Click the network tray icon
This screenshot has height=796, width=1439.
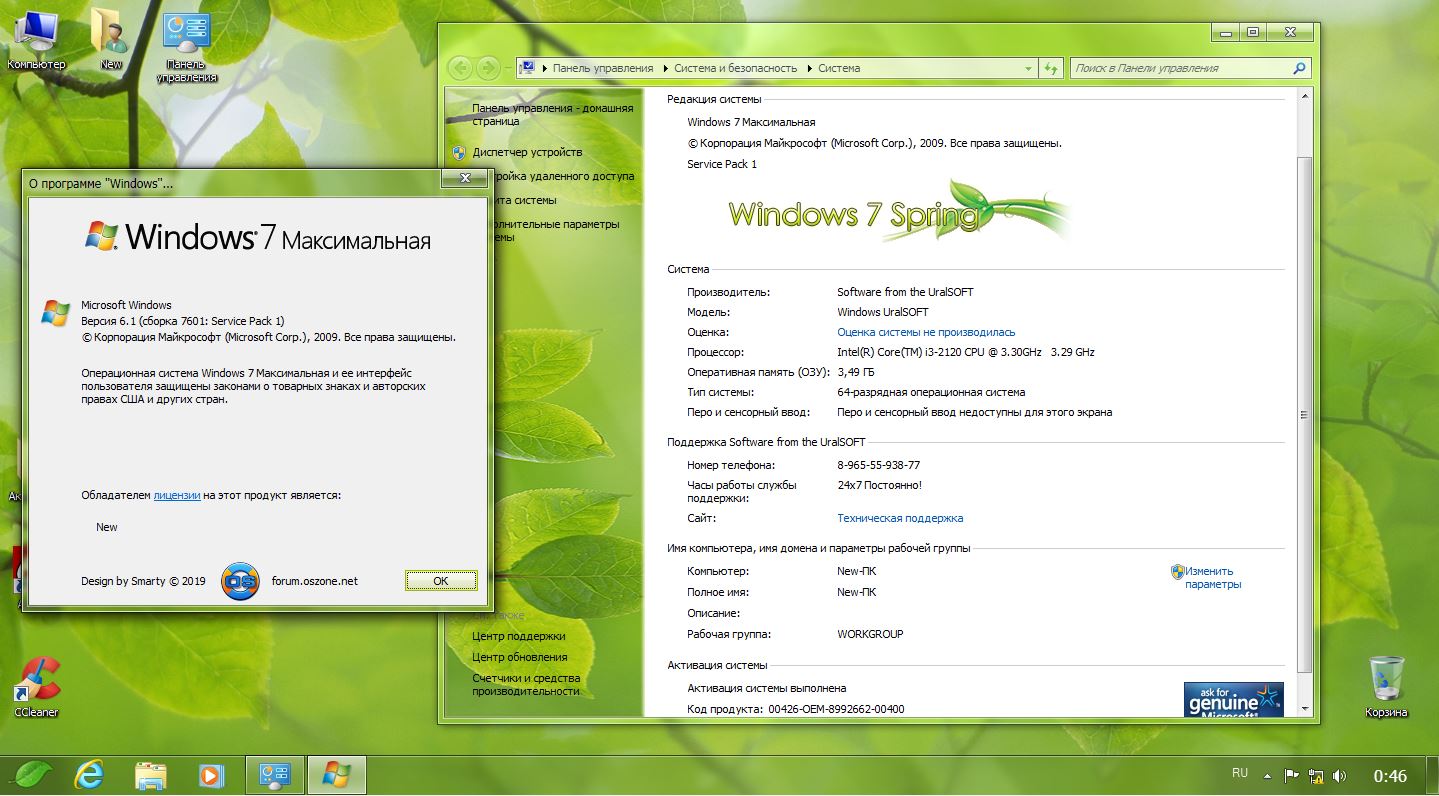tap(1316, 776)
